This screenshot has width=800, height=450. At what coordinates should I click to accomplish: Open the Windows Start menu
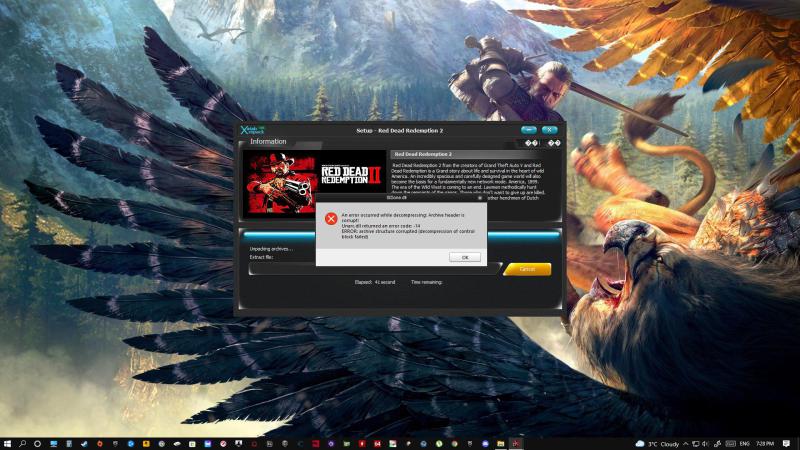click(8, 442)
